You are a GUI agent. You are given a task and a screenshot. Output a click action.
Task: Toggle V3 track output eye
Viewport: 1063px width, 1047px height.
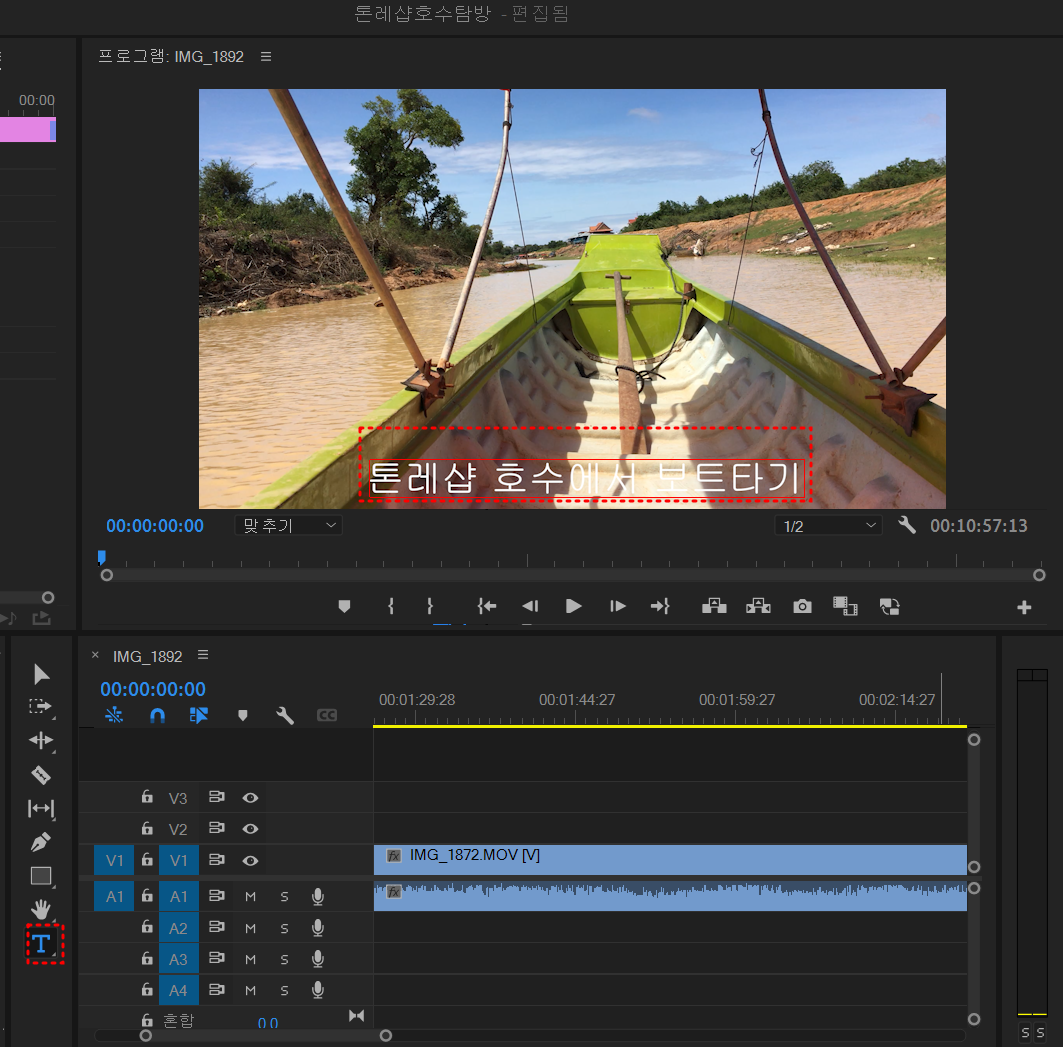point(250,798)
